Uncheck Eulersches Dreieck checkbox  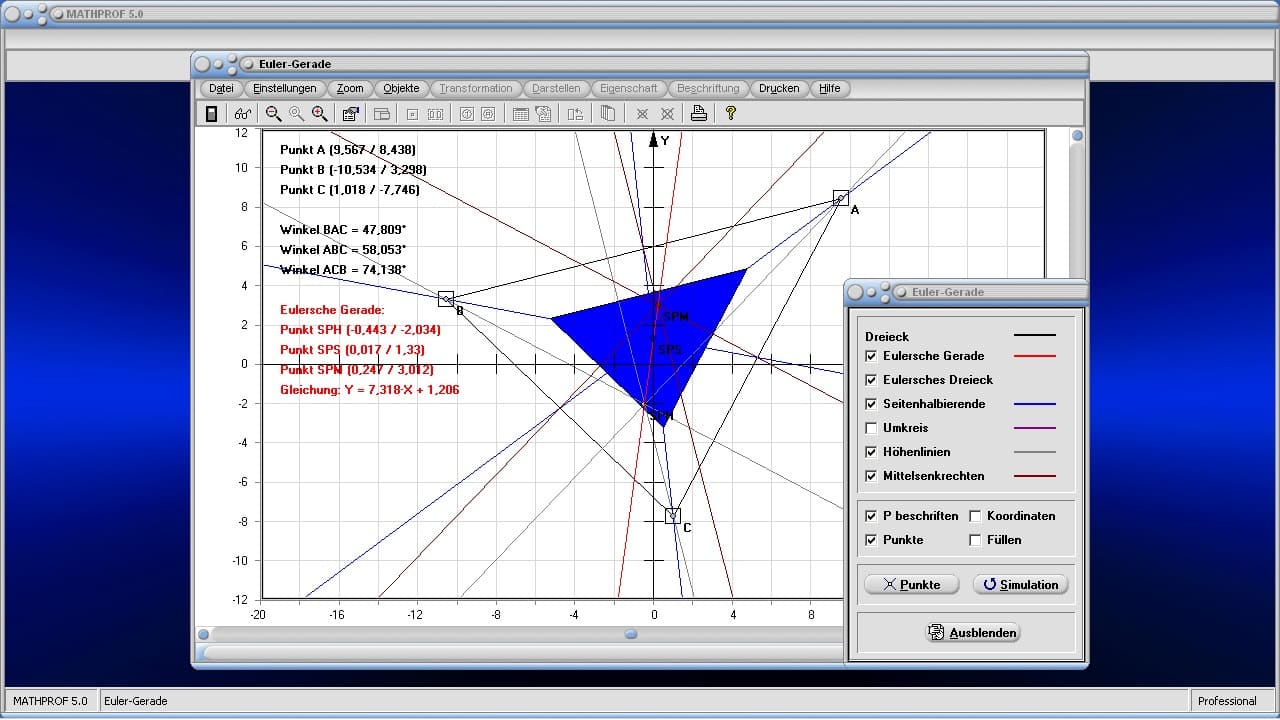pos(871,380)
